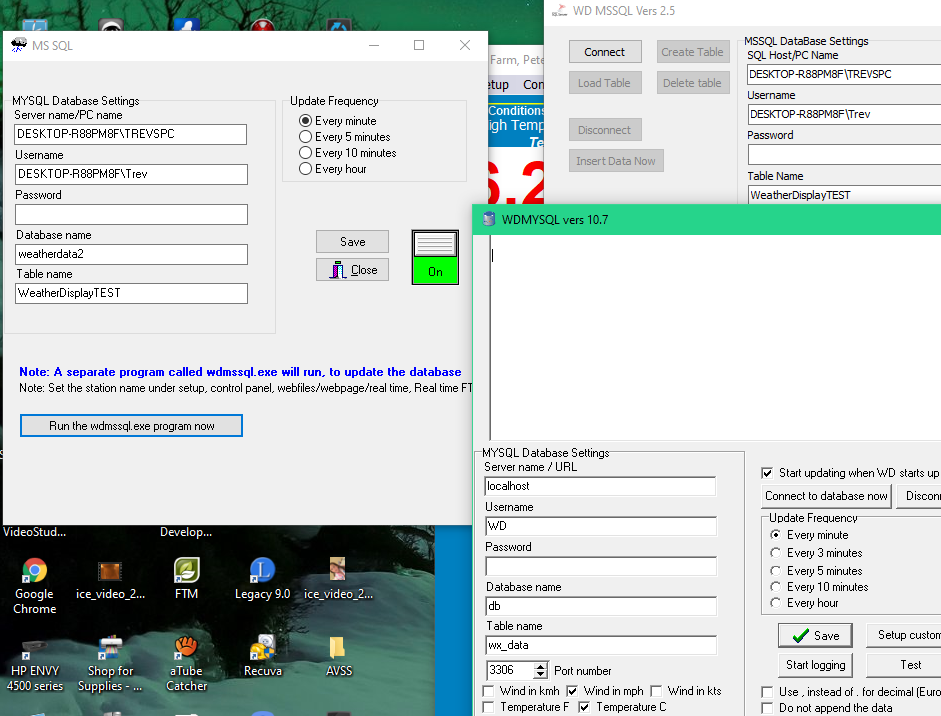Click Username field in MS SQL window

[x=131, y=174]
